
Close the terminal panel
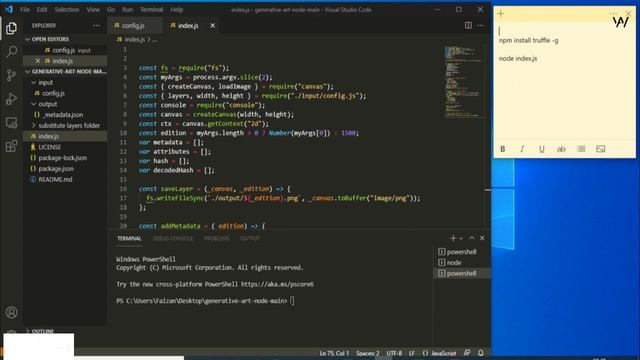click(482, 238)
